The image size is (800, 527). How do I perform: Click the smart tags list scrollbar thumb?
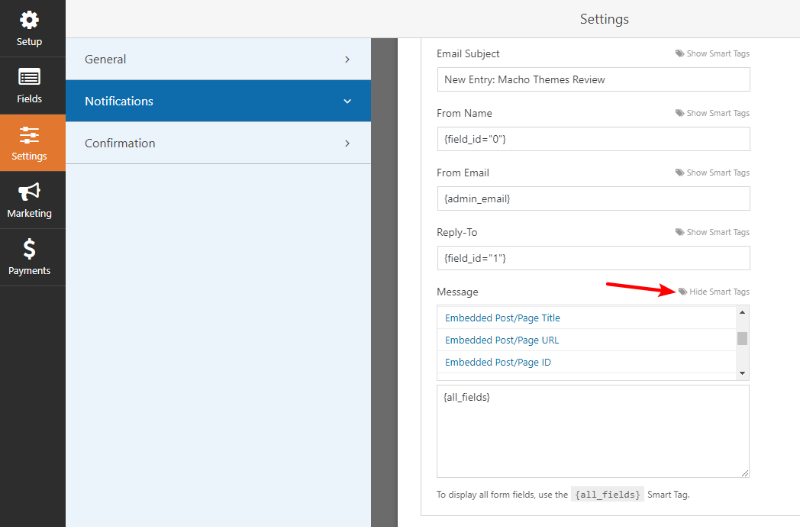[x=742, y=338]
